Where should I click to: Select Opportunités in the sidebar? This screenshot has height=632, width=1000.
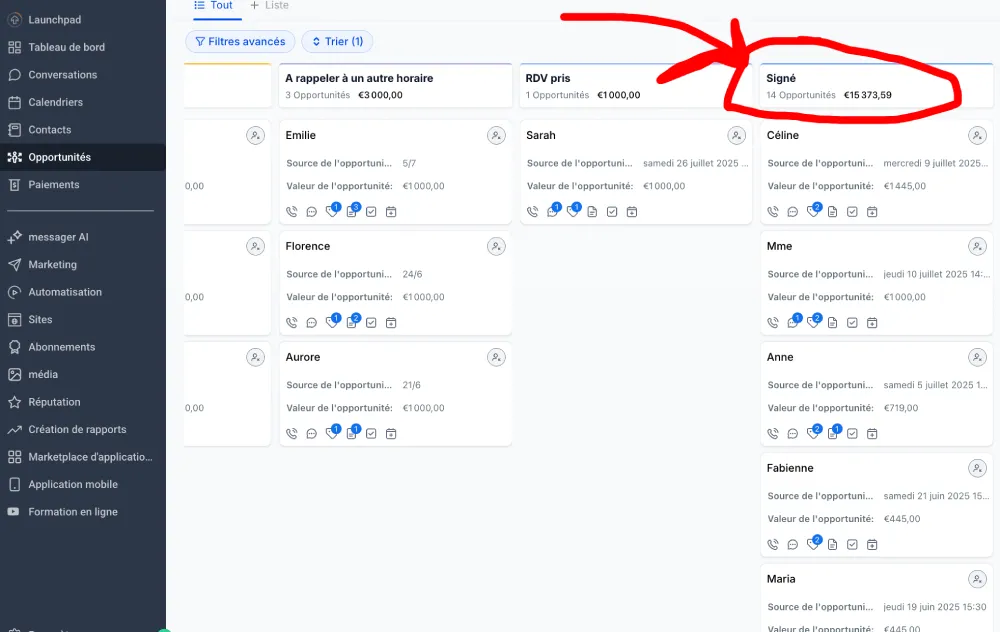point(83,157)
